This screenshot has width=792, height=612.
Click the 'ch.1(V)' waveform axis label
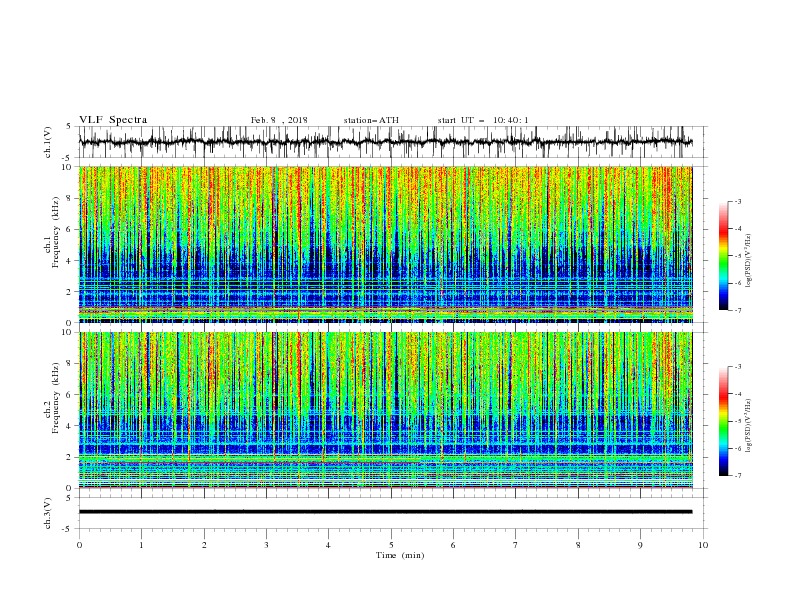point(48,142)
